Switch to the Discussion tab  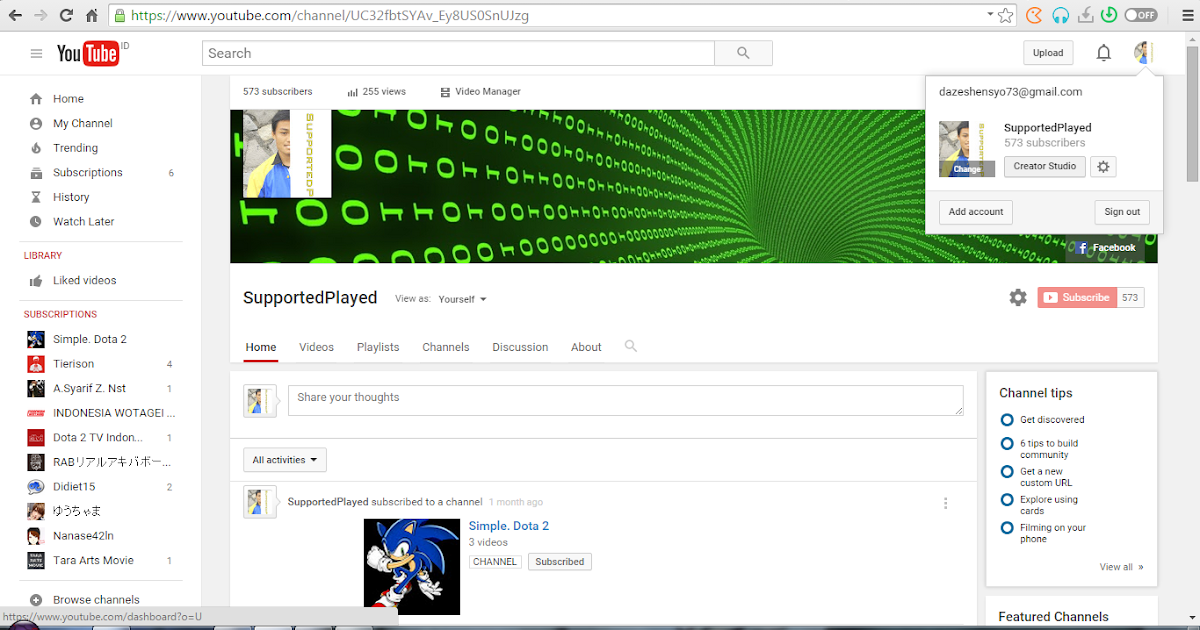[520, 347]
